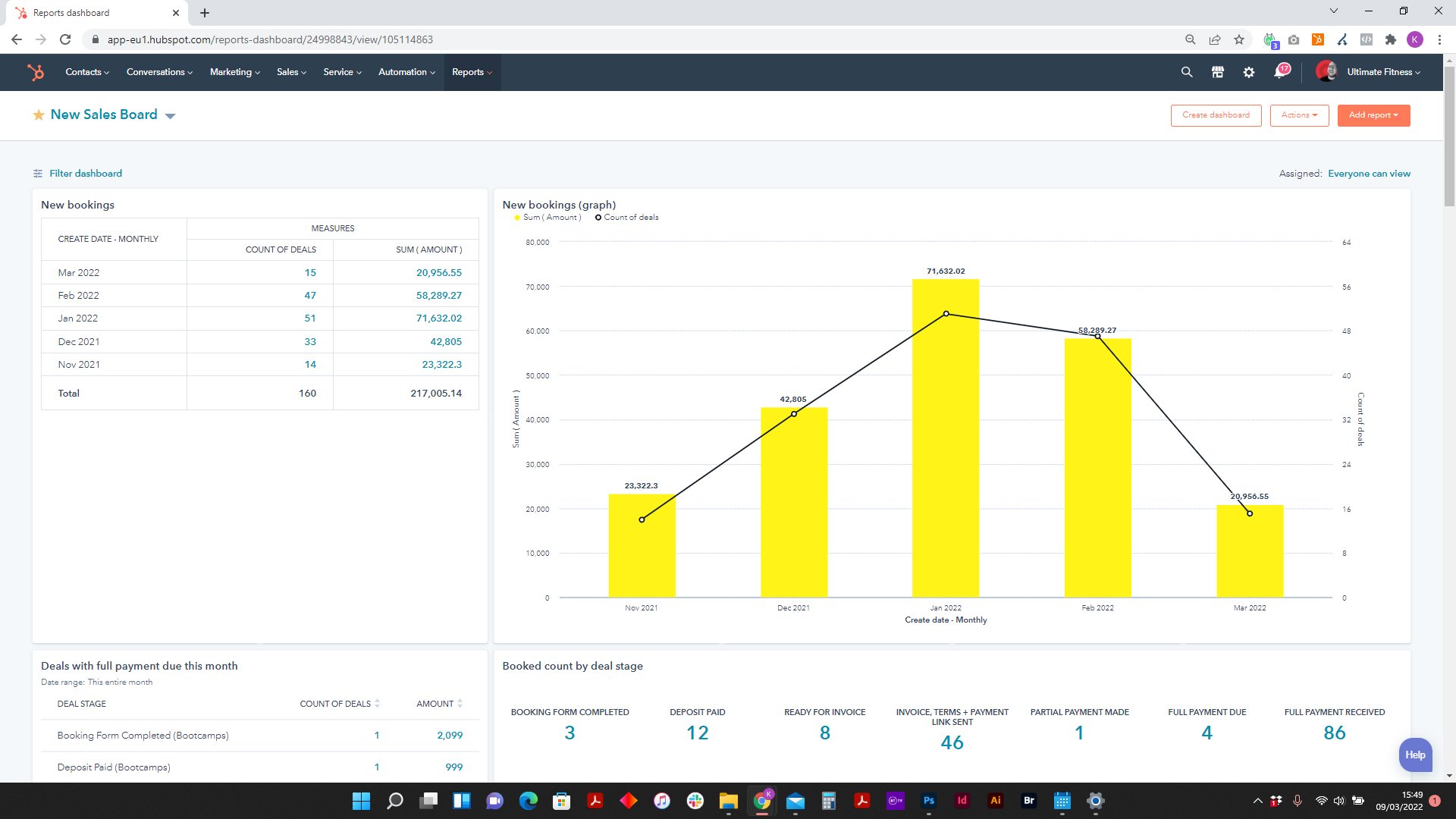Click the notifications bell icon

1280,72
